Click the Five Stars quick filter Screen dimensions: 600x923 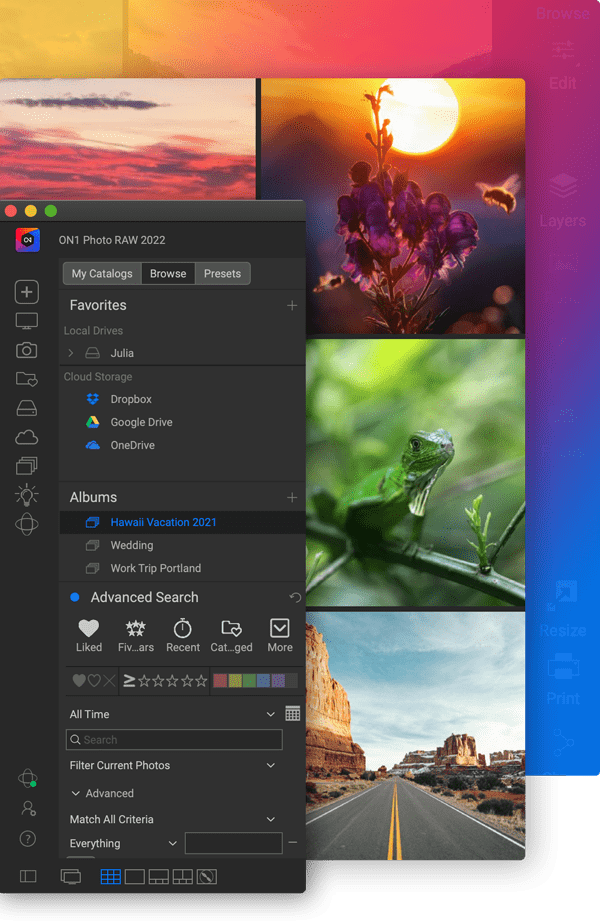pyautogui.click(x=136, y=636)
